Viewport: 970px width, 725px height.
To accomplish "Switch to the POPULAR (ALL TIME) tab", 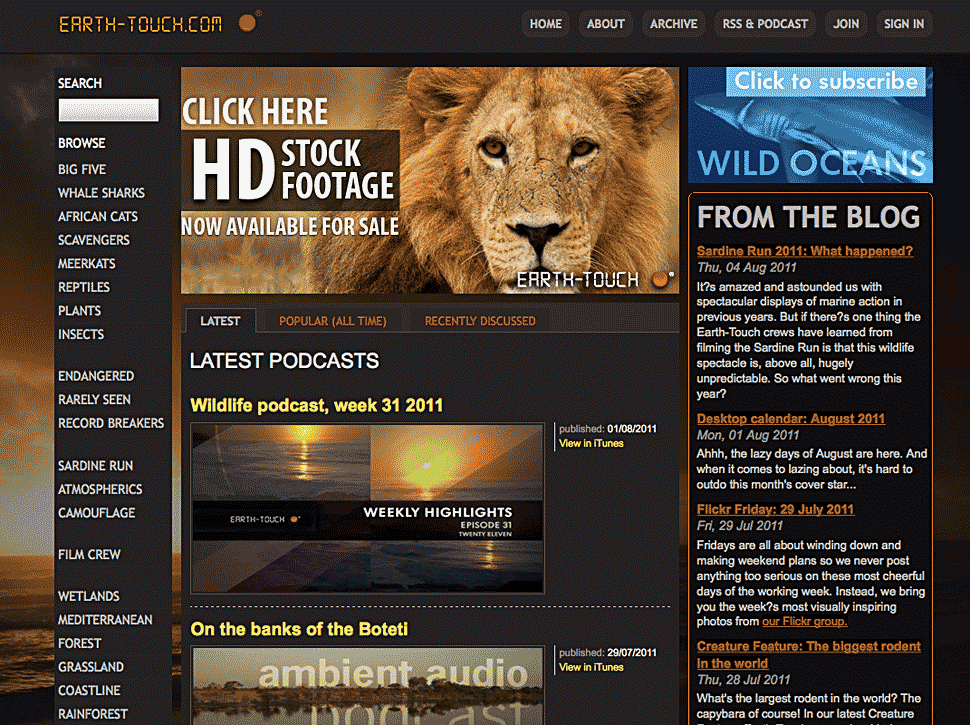I will (333, 321).
